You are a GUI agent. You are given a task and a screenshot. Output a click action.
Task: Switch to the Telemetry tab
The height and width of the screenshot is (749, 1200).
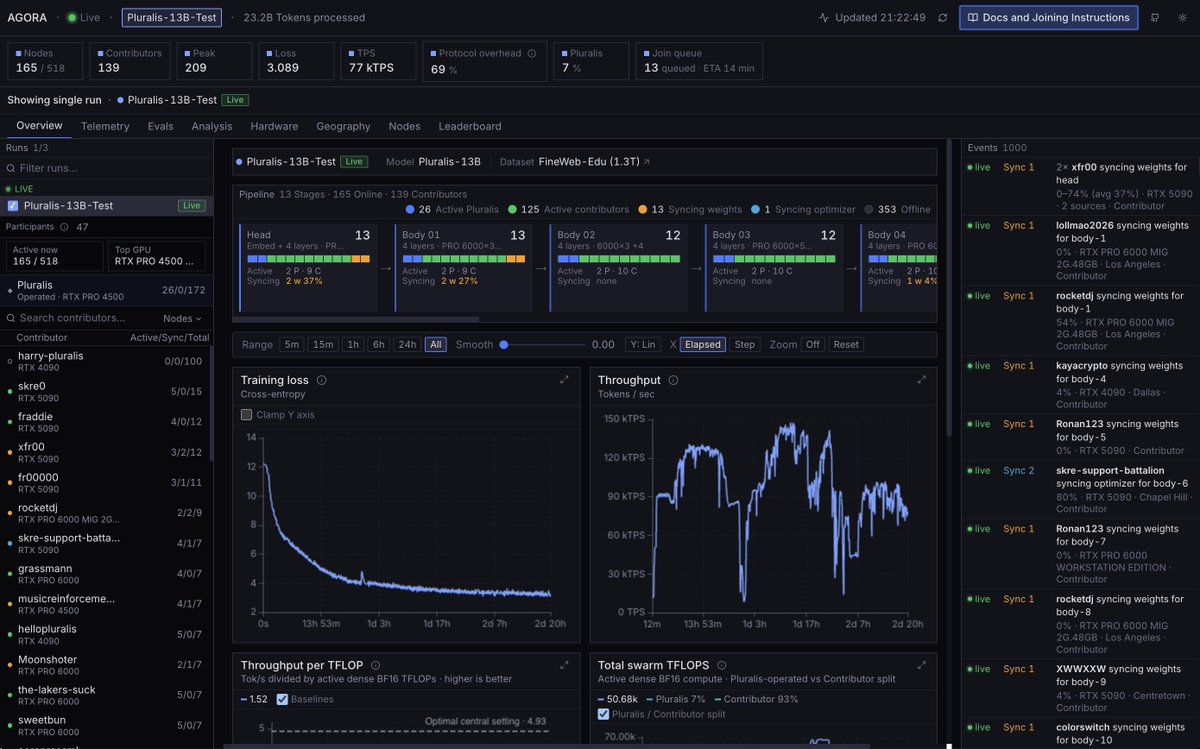click(105, 126)
